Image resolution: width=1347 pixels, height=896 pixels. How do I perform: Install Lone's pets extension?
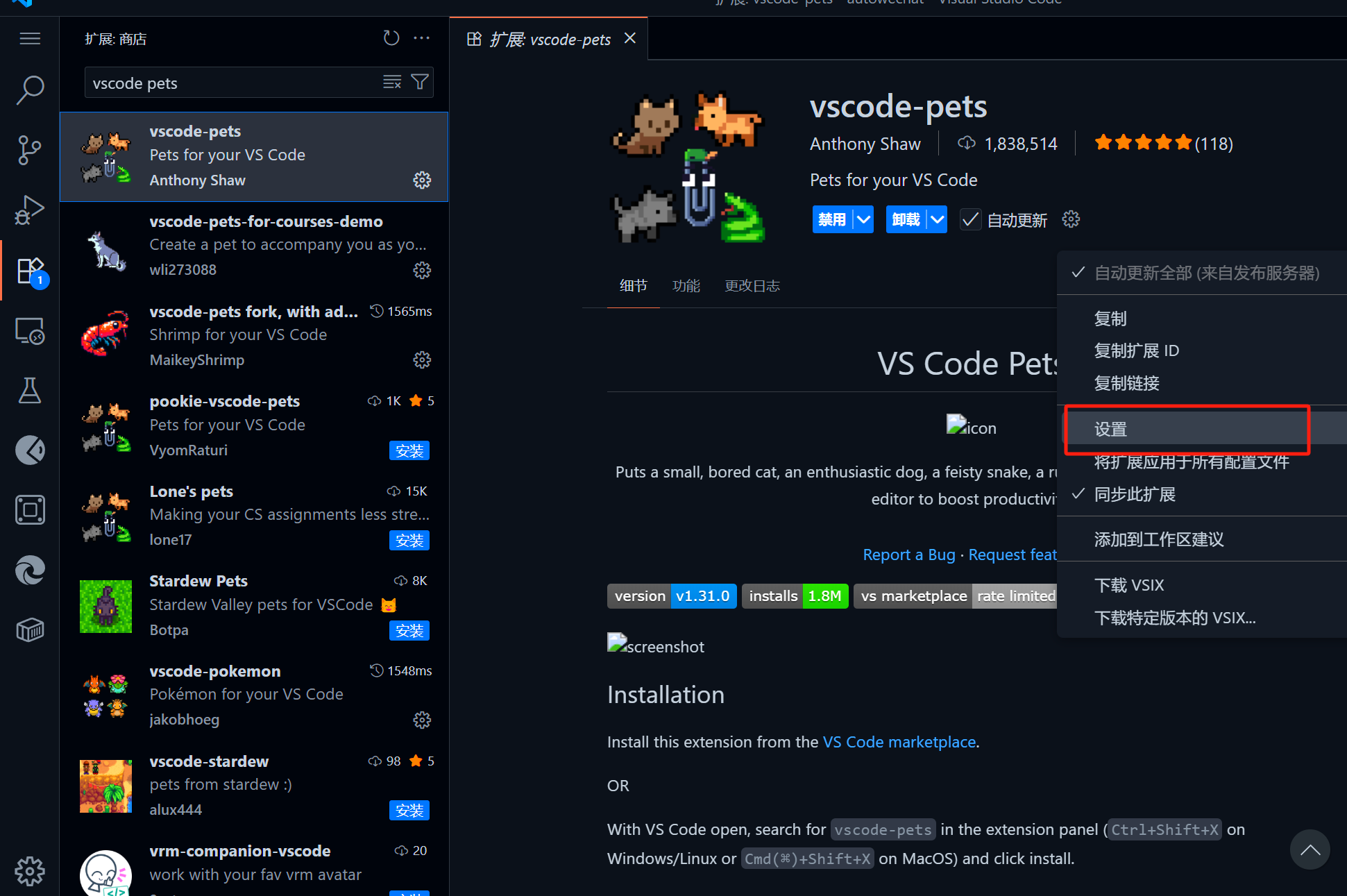409,540
